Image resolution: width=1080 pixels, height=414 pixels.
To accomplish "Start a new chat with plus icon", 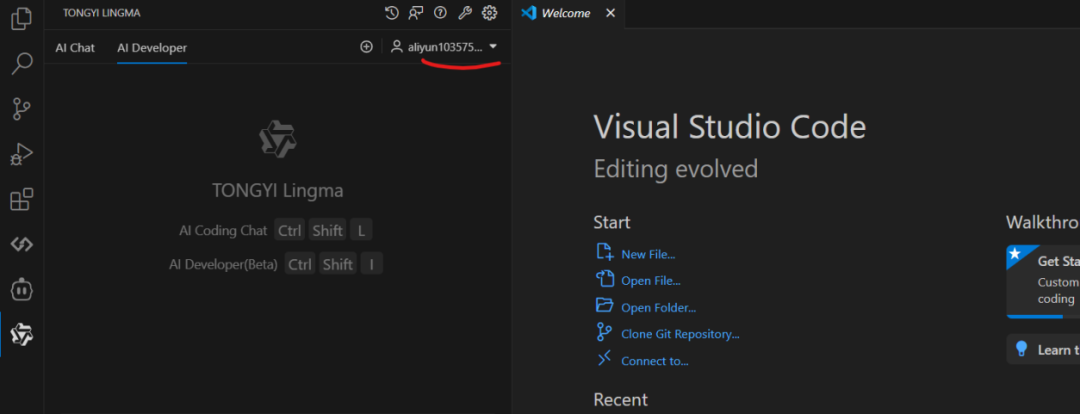I will [366, 47].
